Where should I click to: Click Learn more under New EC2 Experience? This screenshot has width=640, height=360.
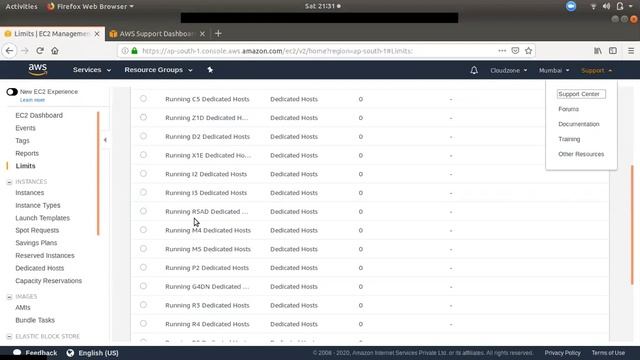pyautogui.click(x=32, y=100)
